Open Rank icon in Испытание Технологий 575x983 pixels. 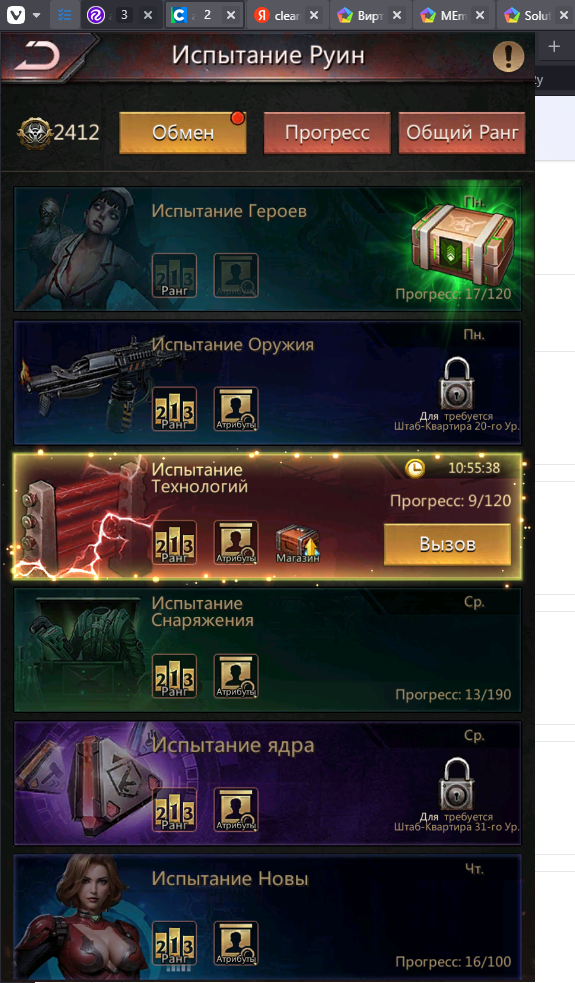coord(174,542)
